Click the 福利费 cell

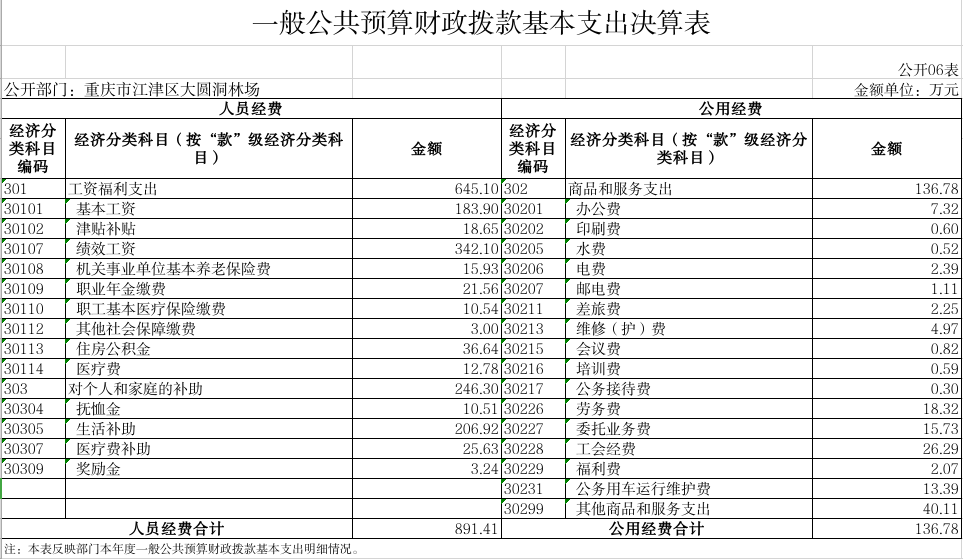pyautogui.click(x=689, y=469)
